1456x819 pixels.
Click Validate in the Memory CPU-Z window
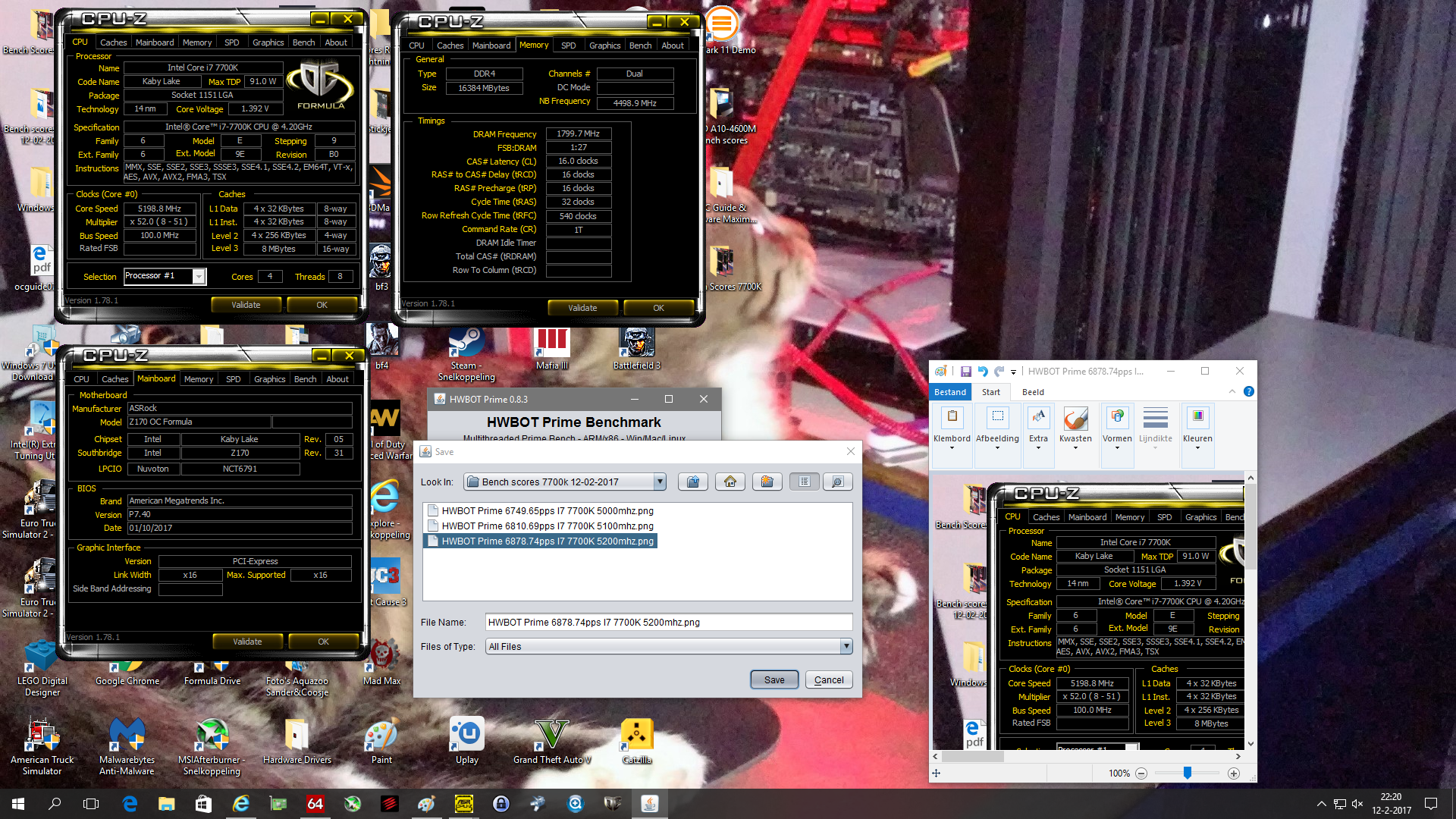click(582, 308)
